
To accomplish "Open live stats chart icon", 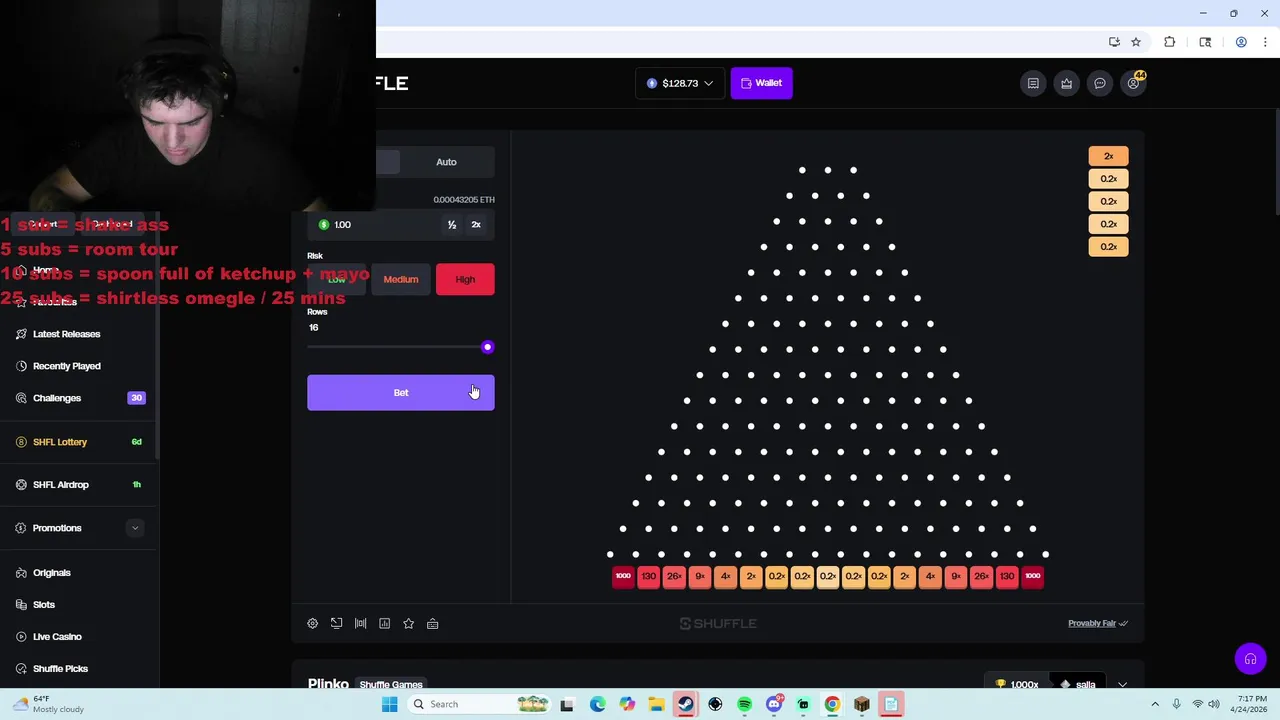I will pos(384,623).
